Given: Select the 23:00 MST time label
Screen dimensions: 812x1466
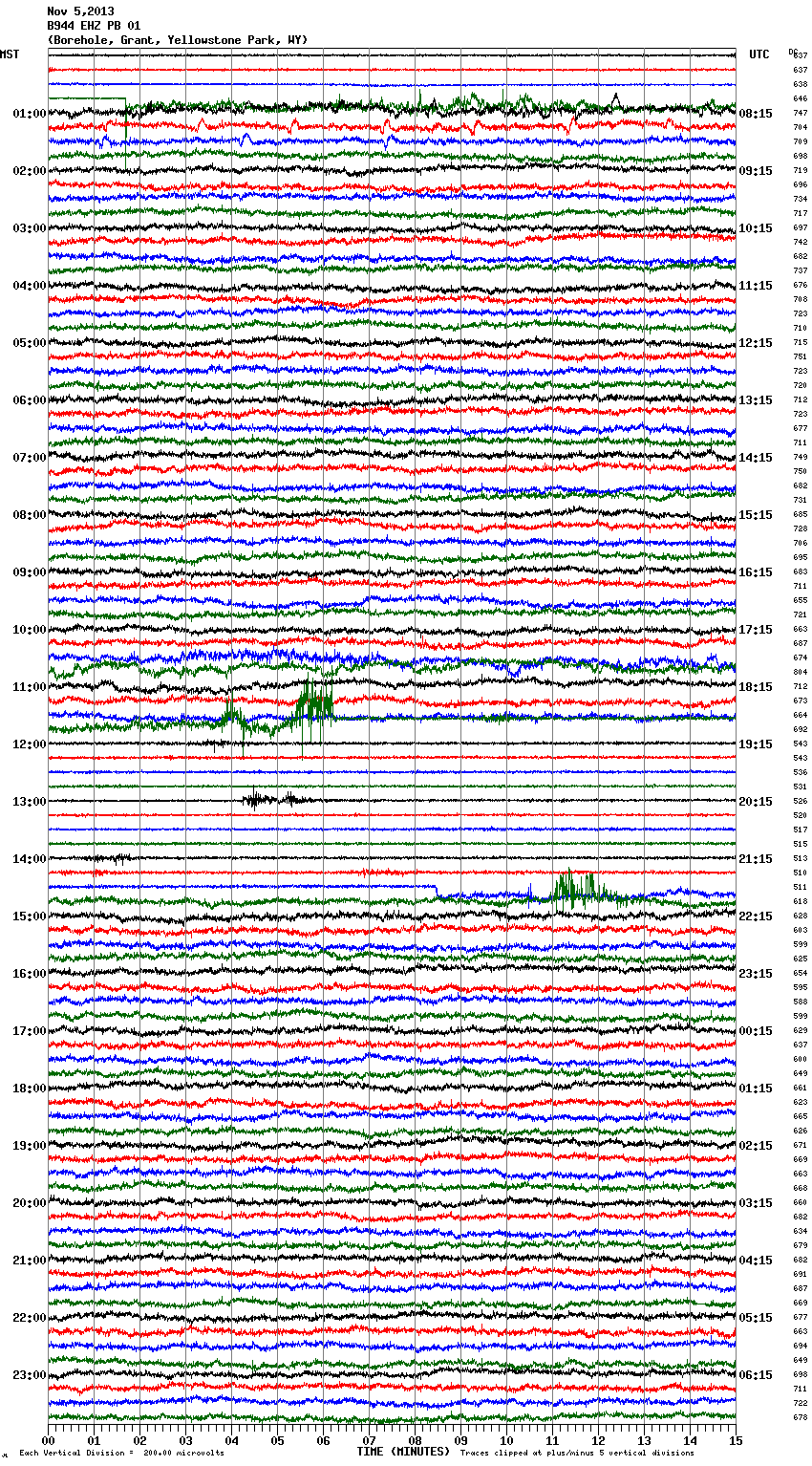Looking at the screenshot, I should 29,1375.
